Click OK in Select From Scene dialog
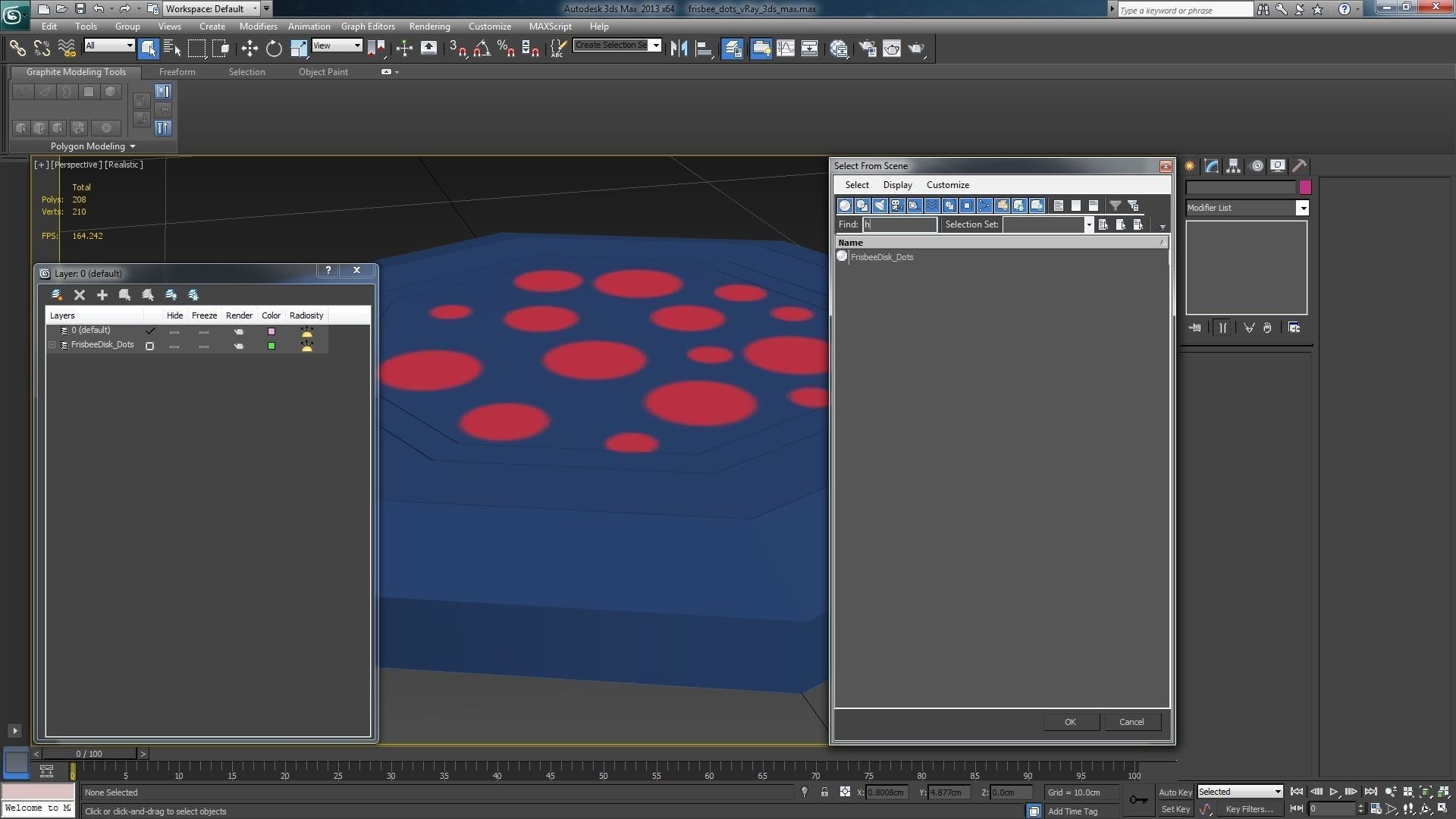1456x819 pixels. 1070,722
